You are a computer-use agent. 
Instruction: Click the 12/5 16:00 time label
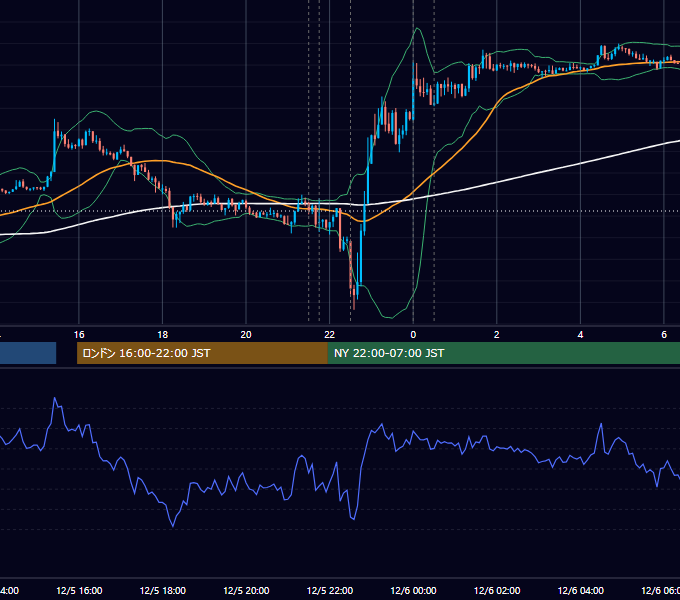pos(79,590)
